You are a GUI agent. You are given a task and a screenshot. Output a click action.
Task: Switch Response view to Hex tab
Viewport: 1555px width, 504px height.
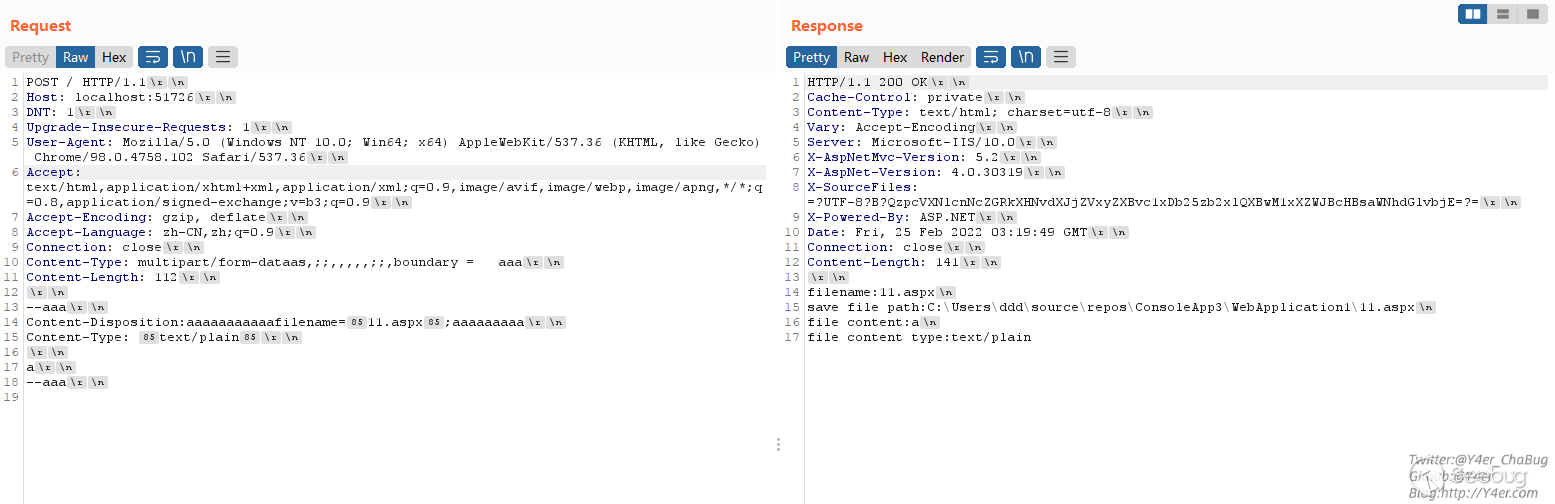895,57
